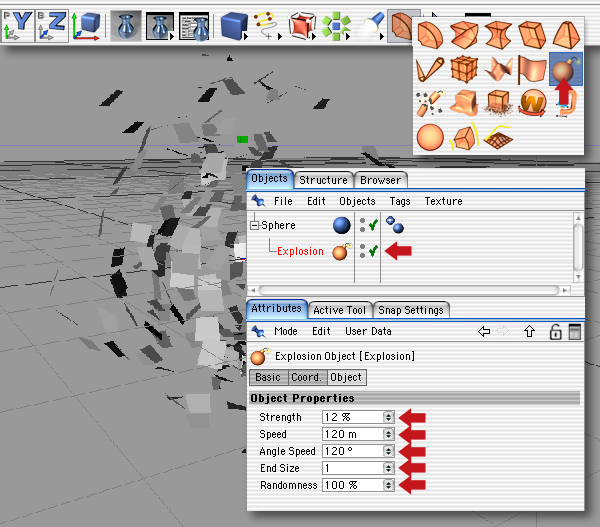Viewport: 600px width, 527px height.
Task: Choose the Taper deformer icon
Action: [x=566, y=35]
